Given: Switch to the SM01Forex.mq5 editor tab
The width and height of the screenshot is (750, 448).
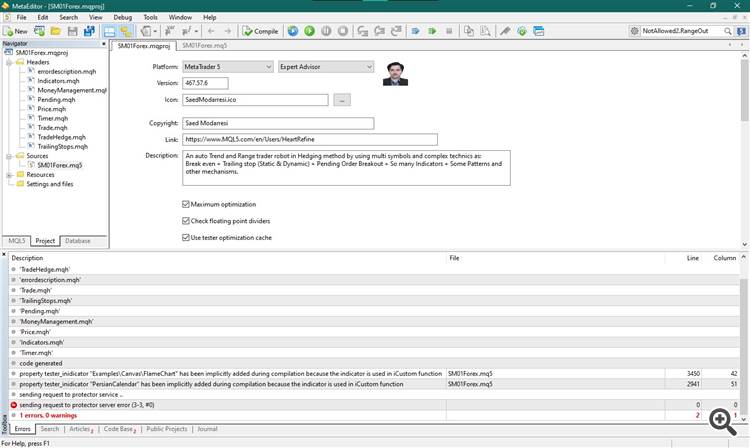Looking at the screenshot, I should click(x=204, y=45).
